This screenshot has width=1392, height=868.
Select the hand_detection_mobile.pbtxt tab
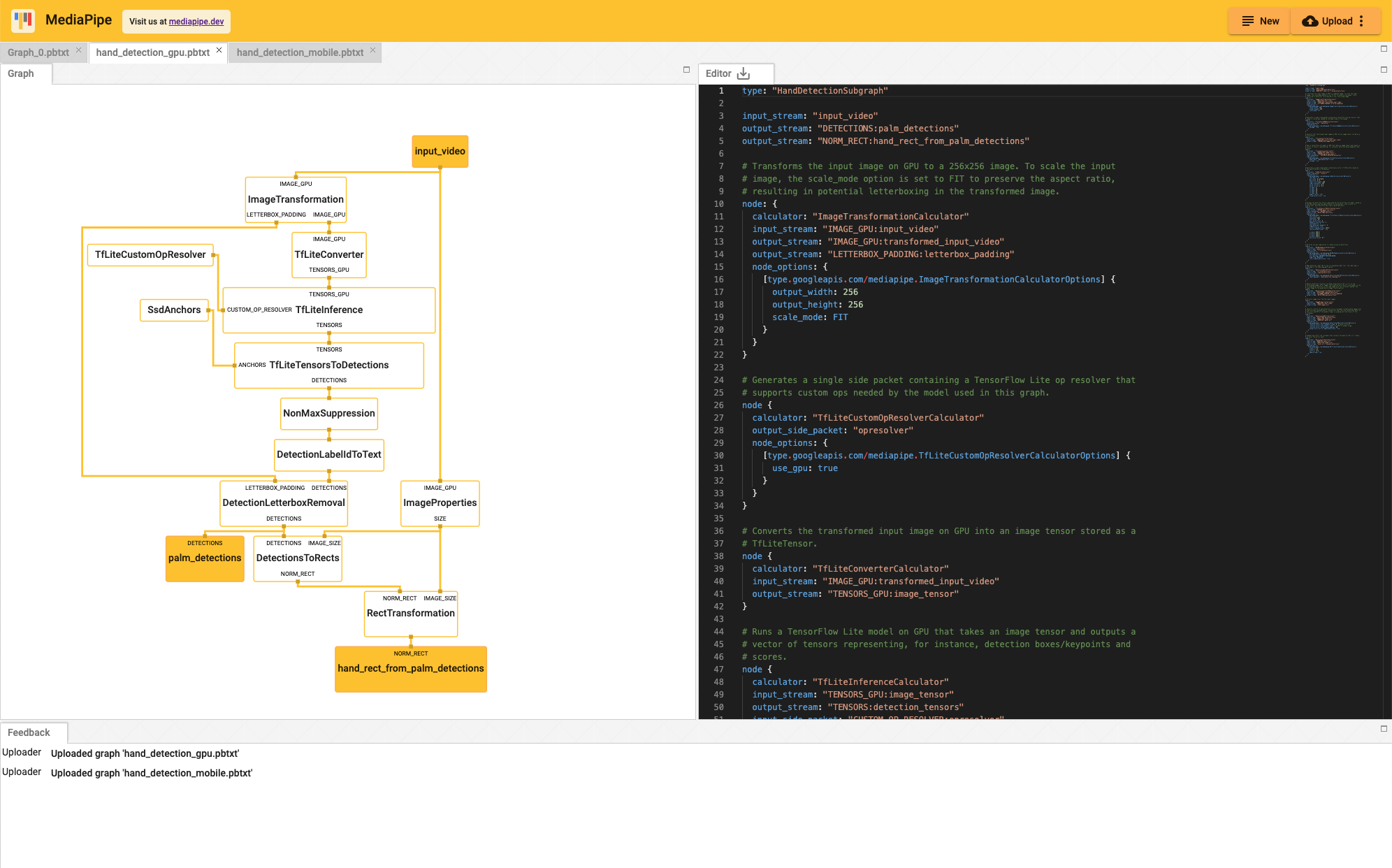[298, 53]
